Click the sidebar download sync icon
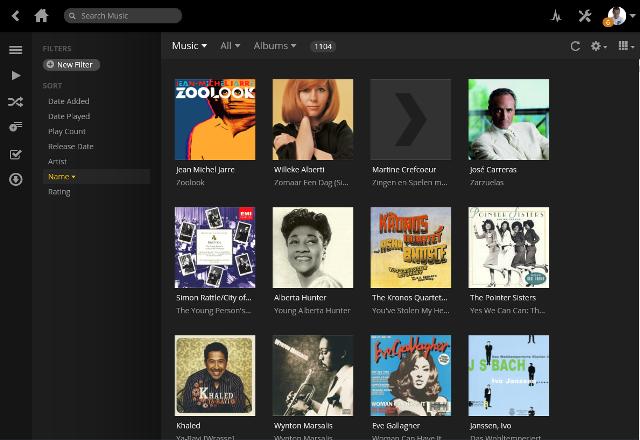This screenshot has height=440, width=640. tap(16, 179)
